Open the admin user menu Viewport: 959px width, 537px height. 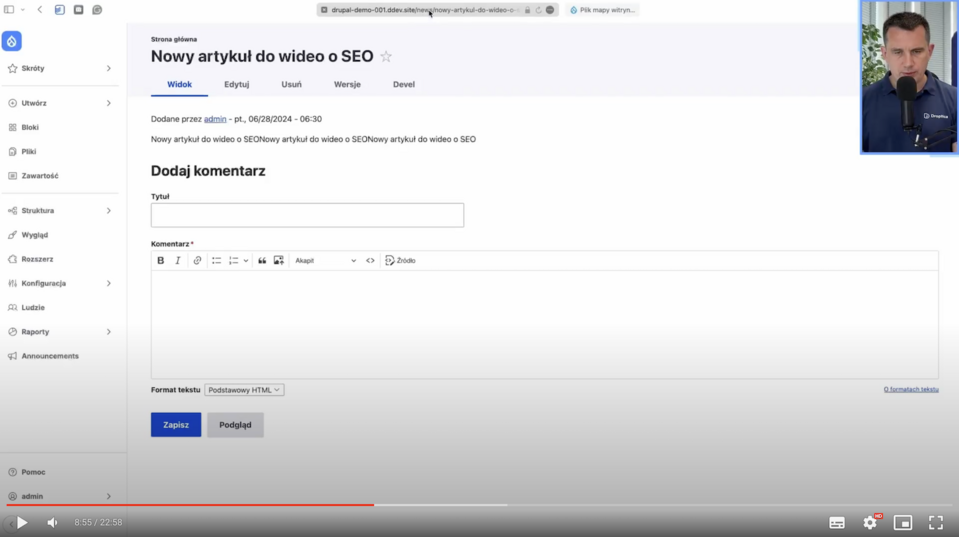(x=32, y=497)
